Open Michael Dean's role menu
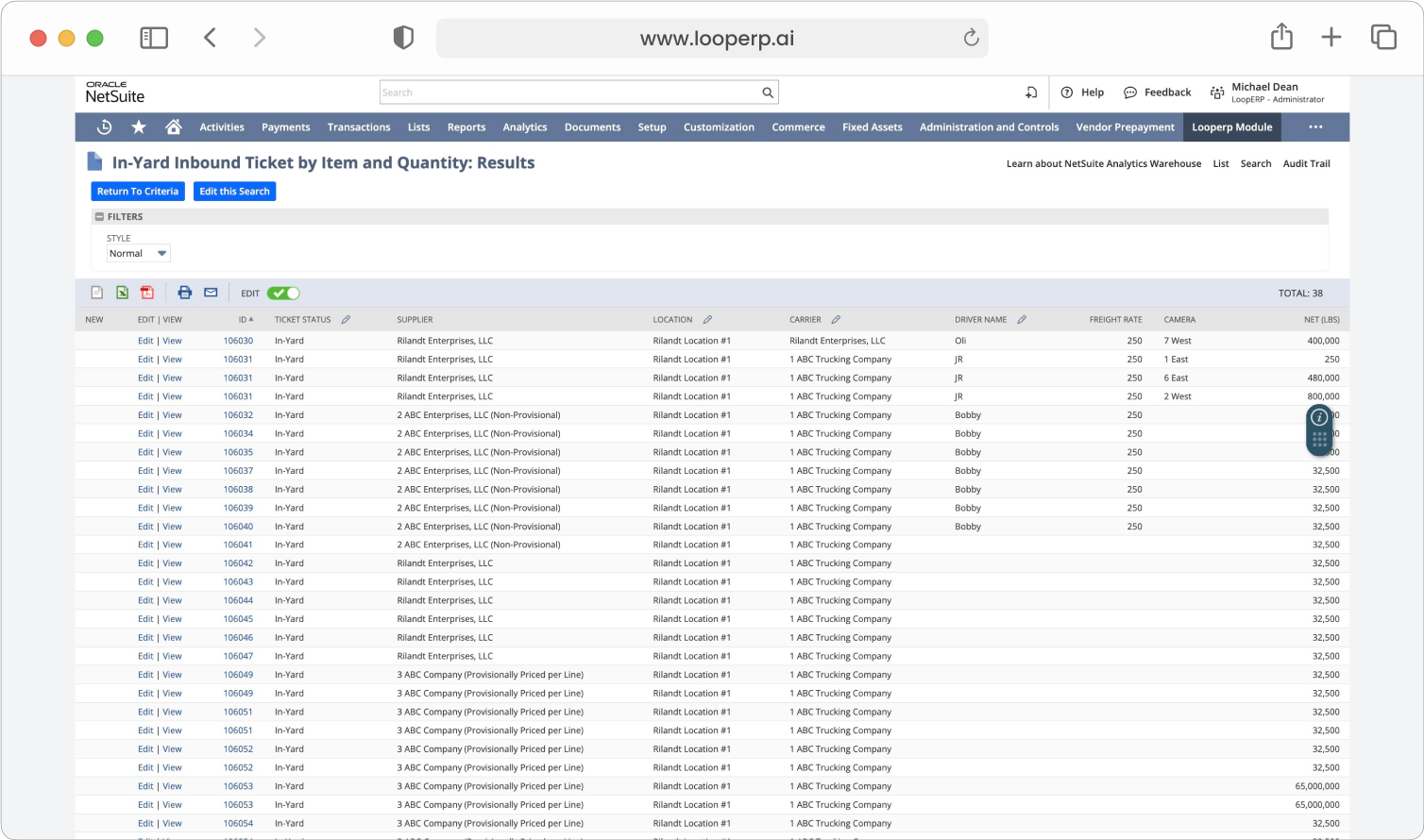The image size is (1424, 840). [x=1267, y=92]
